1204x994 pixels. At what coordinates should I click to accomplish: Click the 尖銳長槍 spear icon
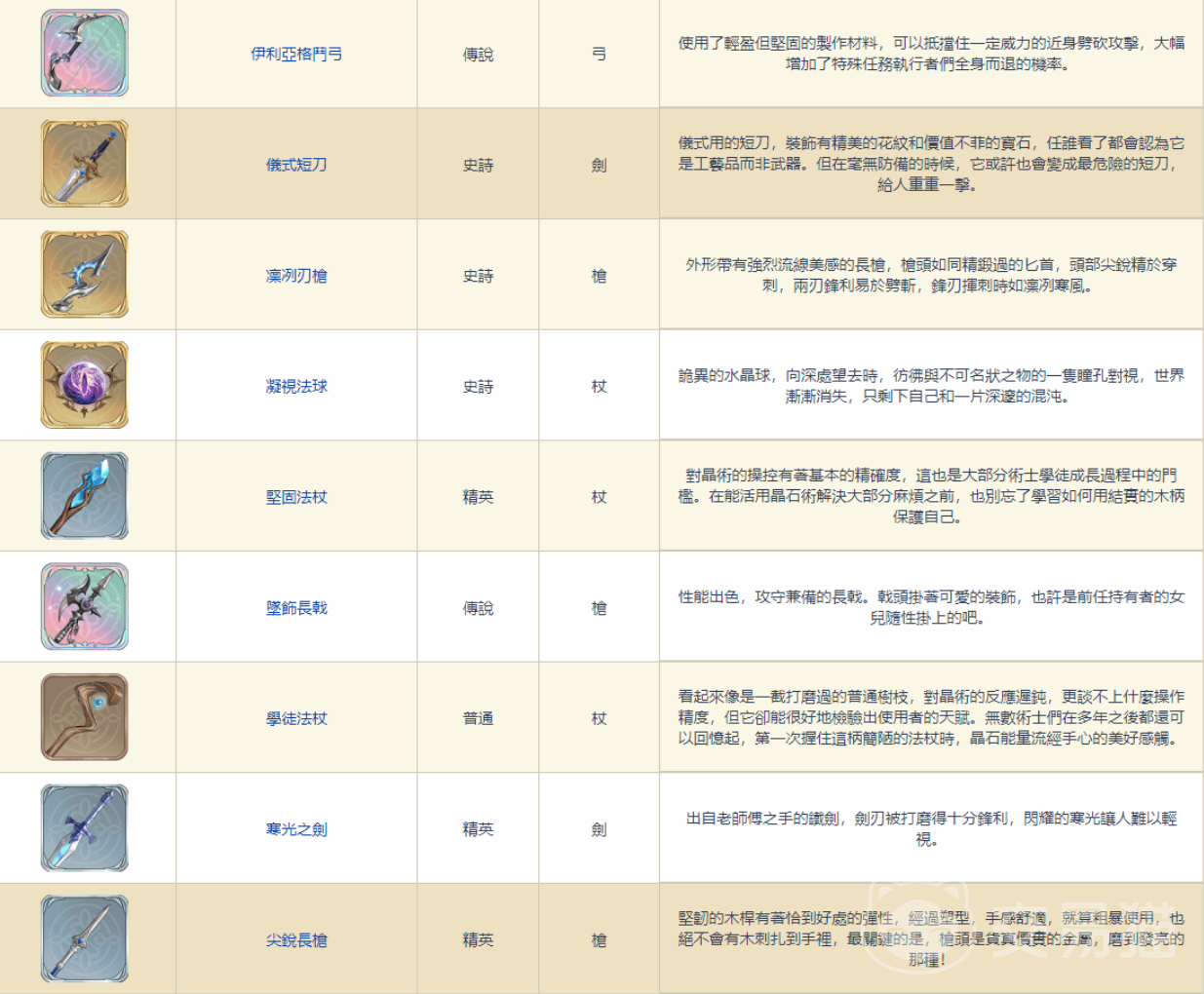click(x=85, y=938)
